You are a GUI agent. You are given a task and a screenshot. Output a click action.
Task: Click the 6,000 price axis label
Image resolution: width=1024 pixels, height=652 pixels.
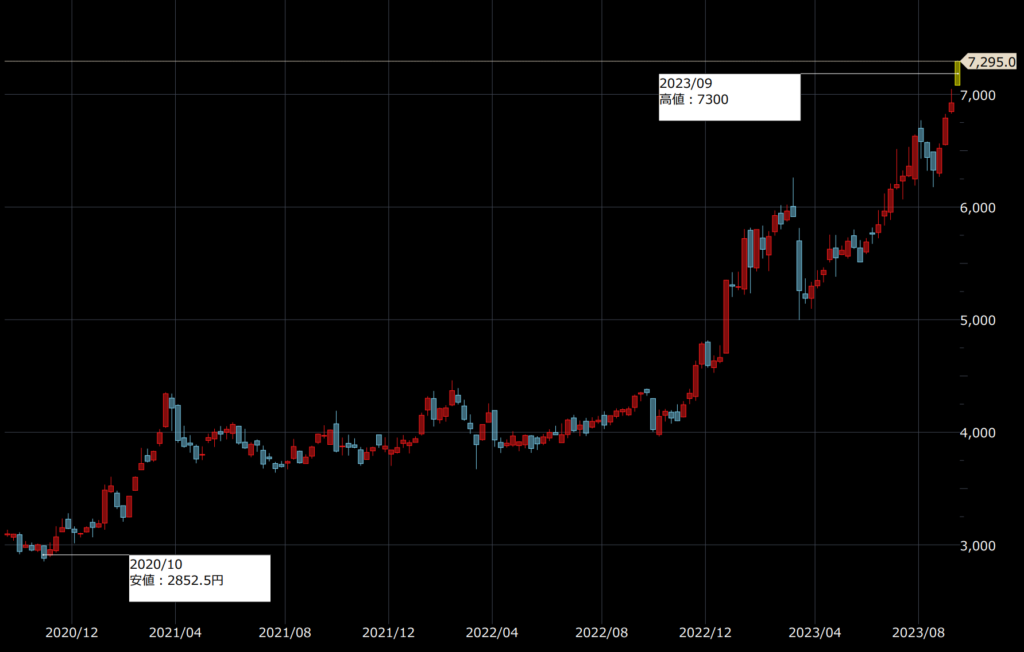(978, 208)
